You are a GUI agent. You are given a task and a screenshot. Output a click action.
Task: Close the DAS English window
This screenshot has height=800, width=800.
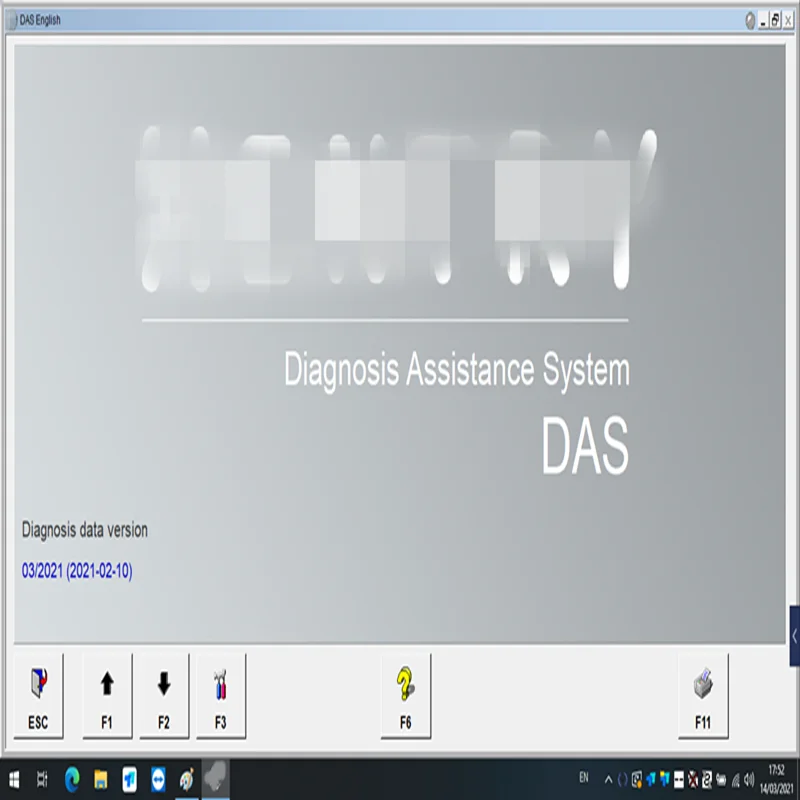tap(788, 21)
